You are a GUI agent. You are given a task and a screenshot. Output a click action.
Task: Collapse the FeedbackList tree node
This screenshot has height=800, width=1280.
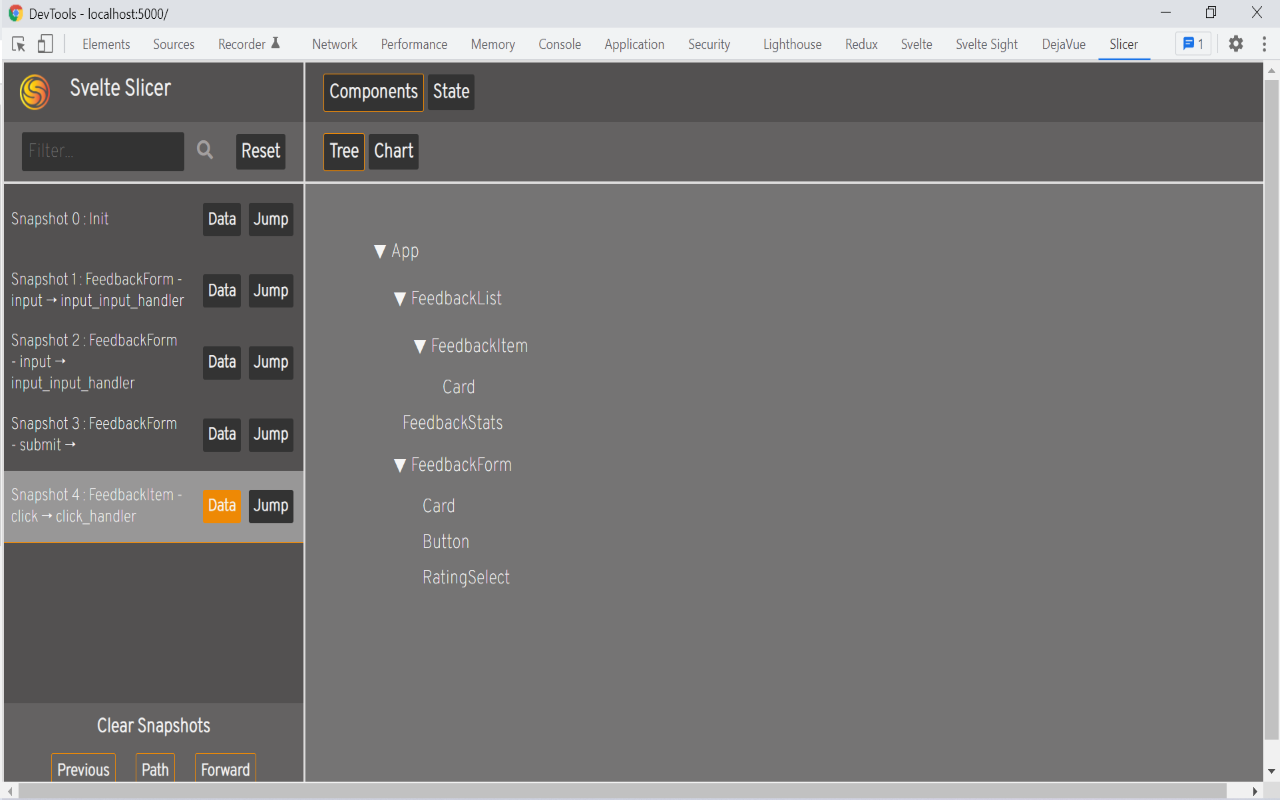pos(400,298)
